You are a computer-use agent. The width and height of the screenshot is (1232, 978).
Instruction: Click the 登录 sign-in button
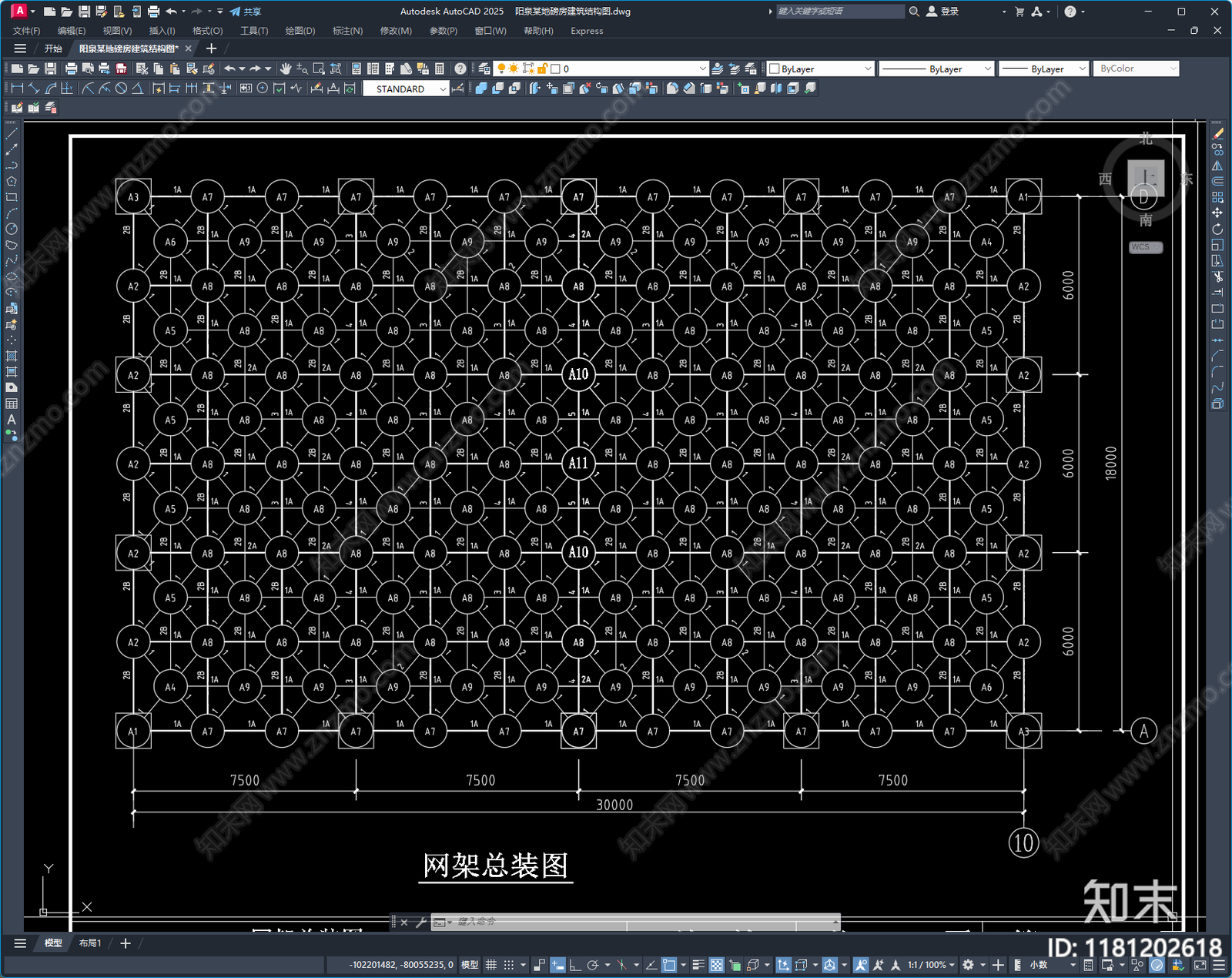coord(942,12)
